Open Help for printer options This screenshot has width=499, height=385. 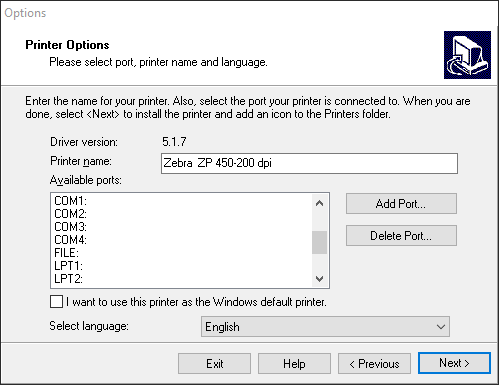point(294,364)
